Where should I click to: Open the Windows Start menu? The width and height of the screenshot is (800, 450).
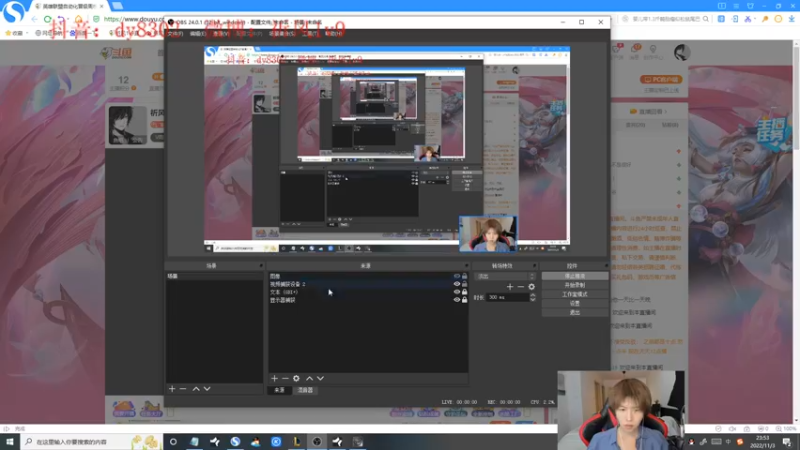[10, 442]
